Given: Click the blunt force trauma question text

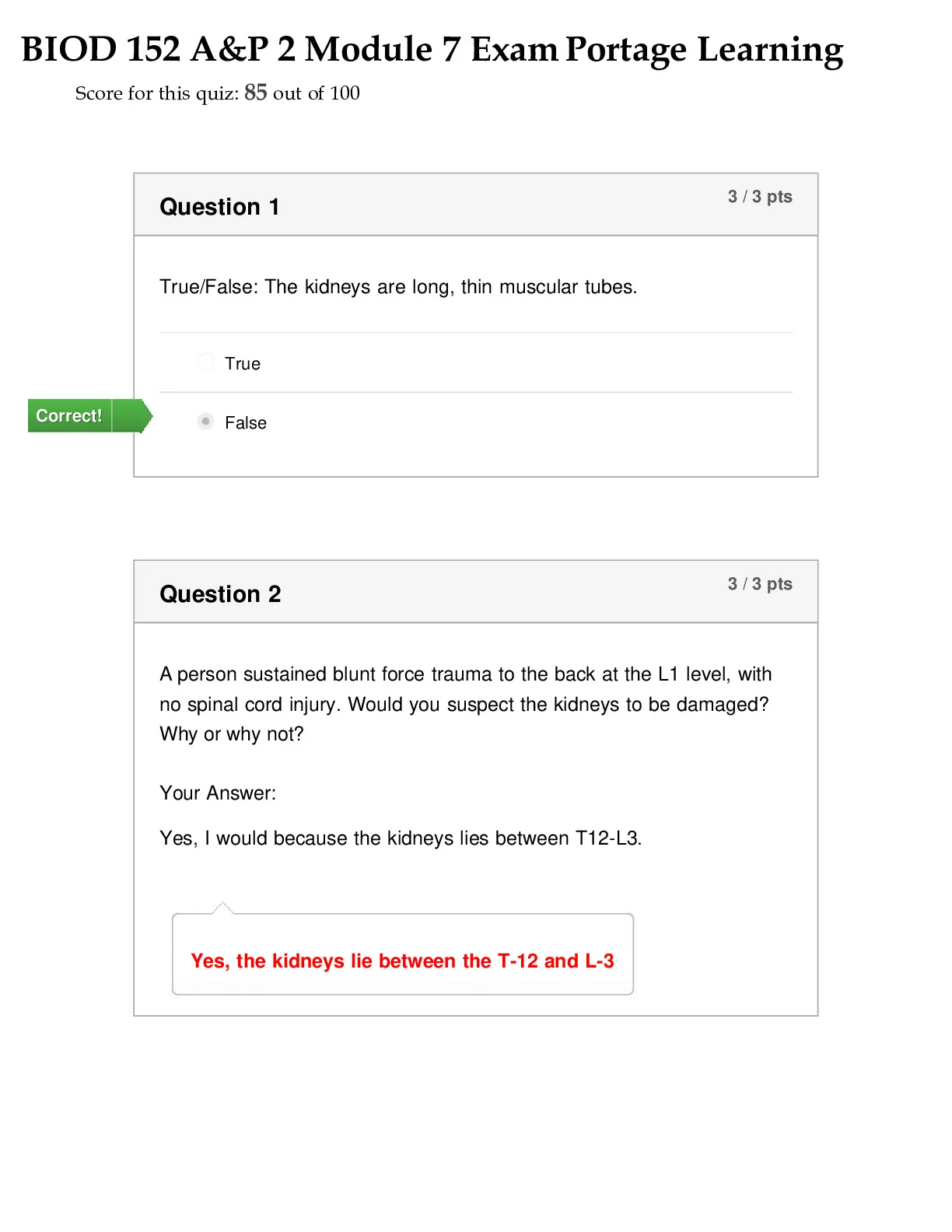Looking at the screenshot, I should click(466, 704).
